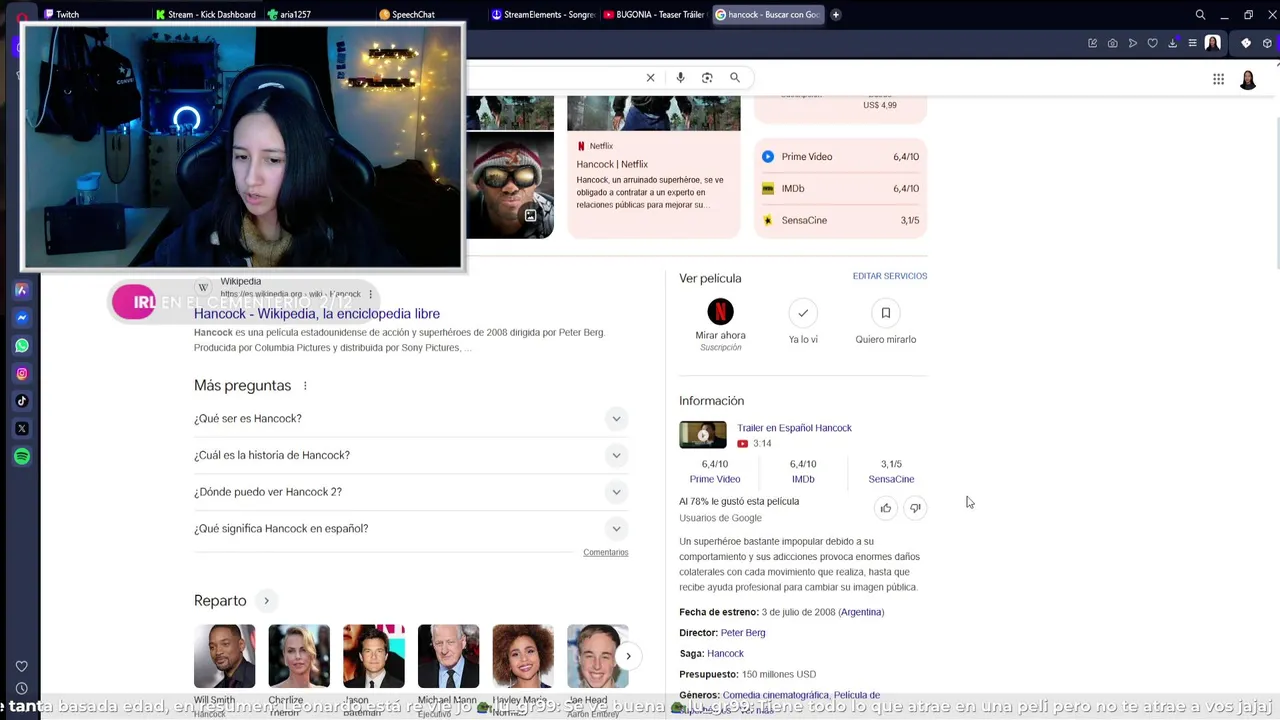Take a snapshot with camera icon

[1112, 43]
